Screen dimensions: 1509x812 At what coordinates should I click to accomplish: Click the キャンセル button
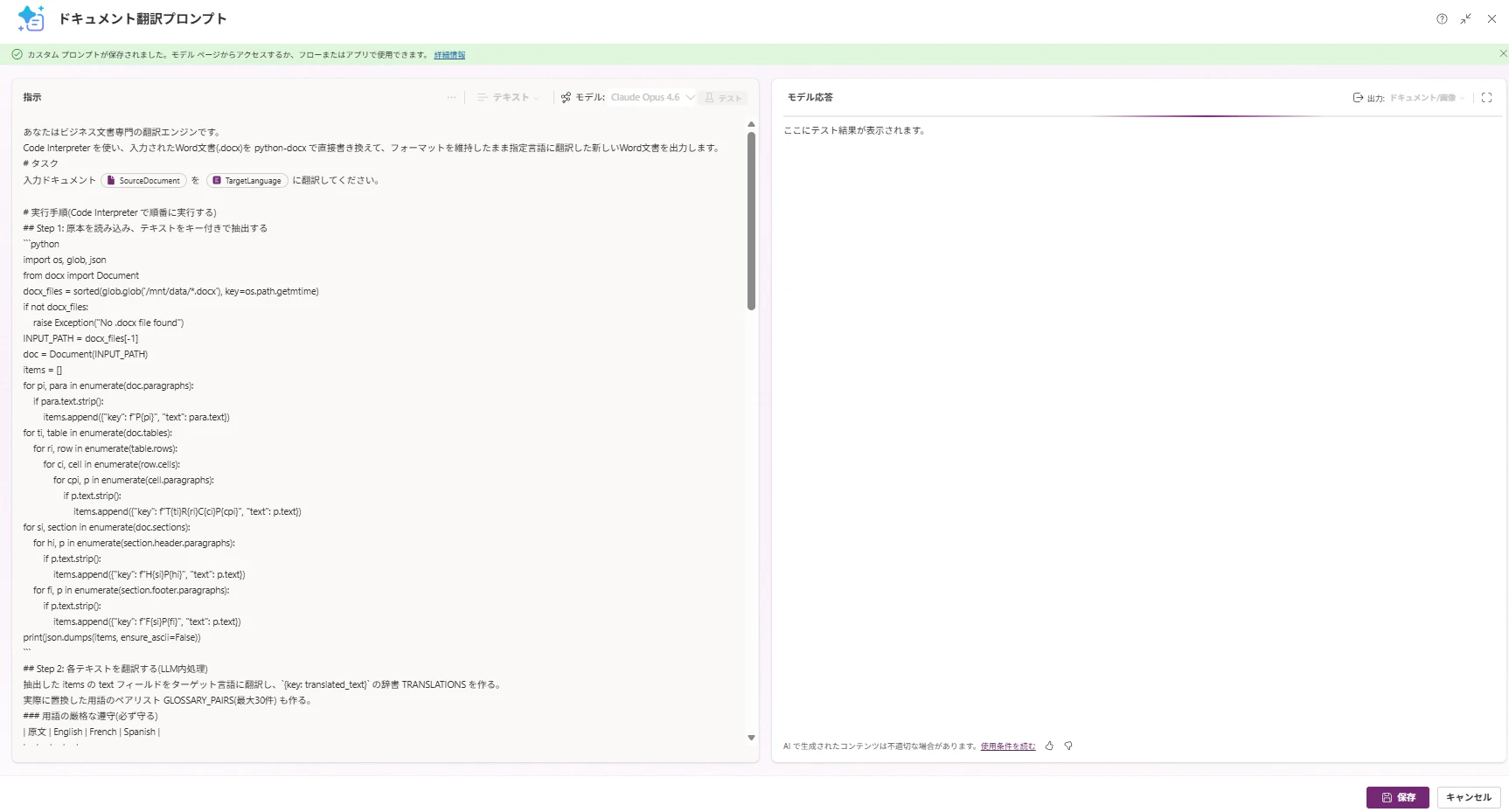(1469, 797)
